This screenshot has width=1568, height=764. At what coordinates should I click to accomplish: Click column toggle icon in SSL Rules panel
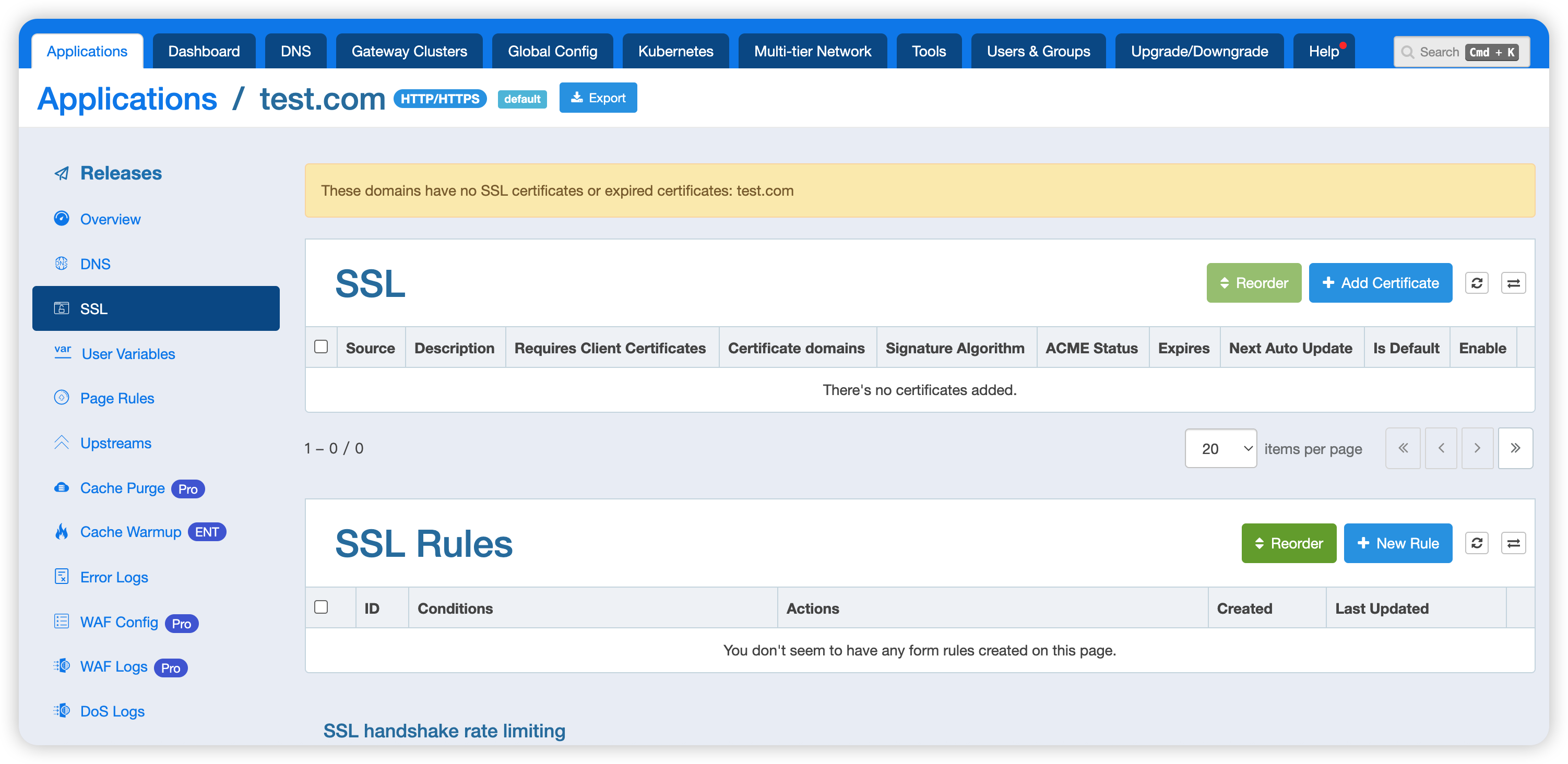1513,543
